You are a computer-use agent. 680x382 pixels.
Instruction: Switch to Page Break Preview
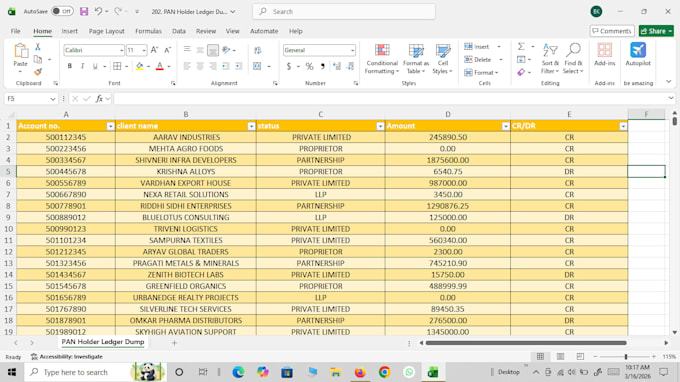pyautogui.click(x=580, y=356)
